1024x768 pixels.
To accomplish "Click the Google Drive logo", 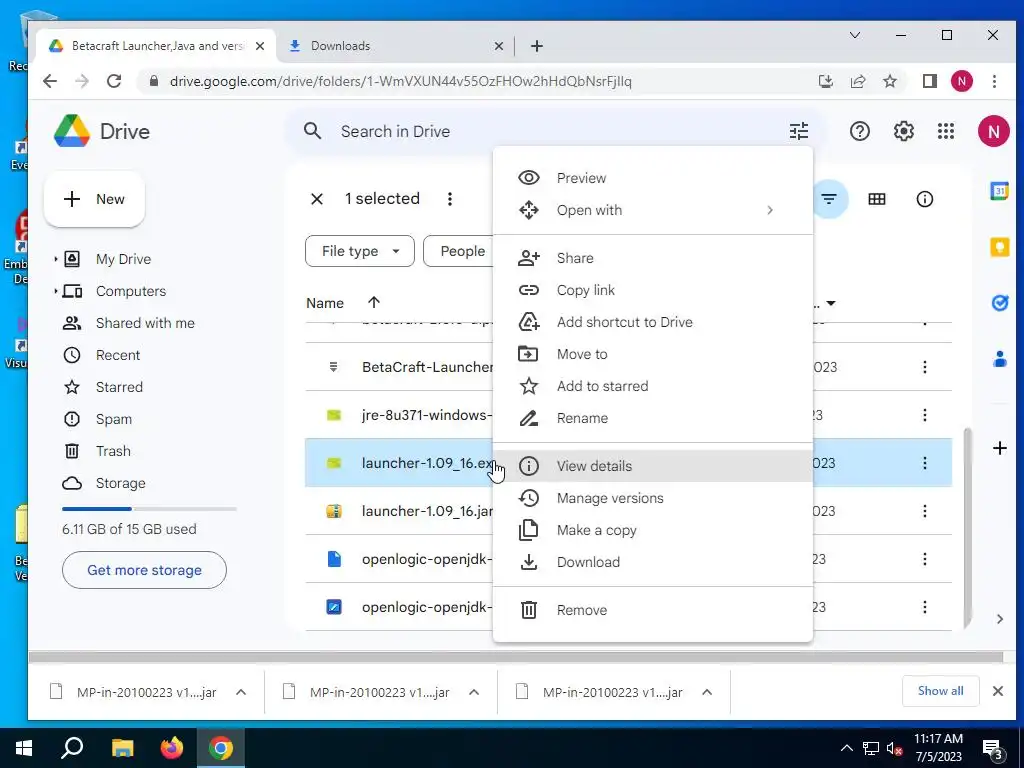I will 72,131.
